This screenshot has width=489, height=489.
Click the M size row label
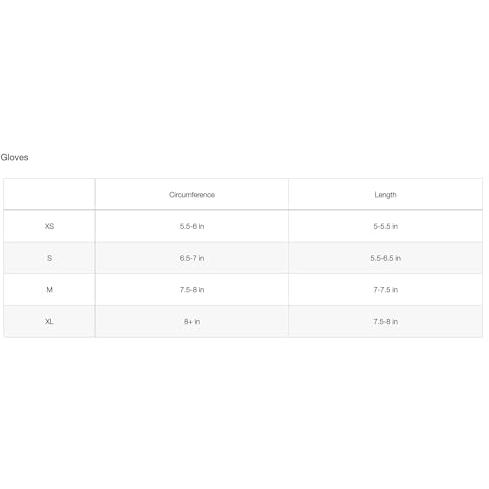pos(49,289)
